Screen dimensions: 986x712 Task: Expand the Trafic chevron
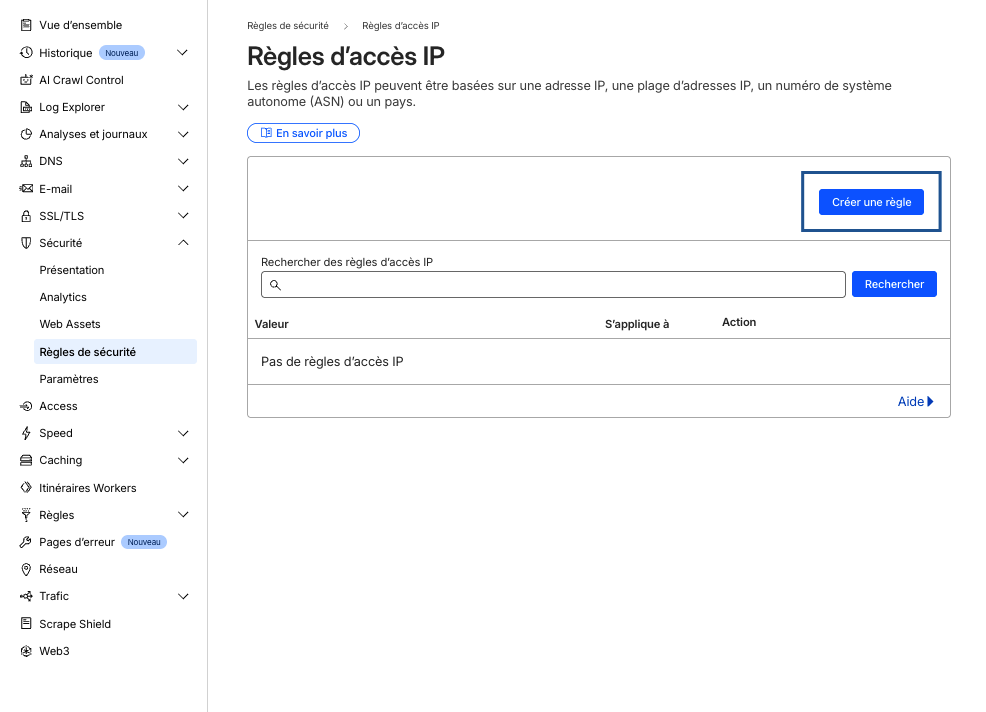(x=183, y=596)
